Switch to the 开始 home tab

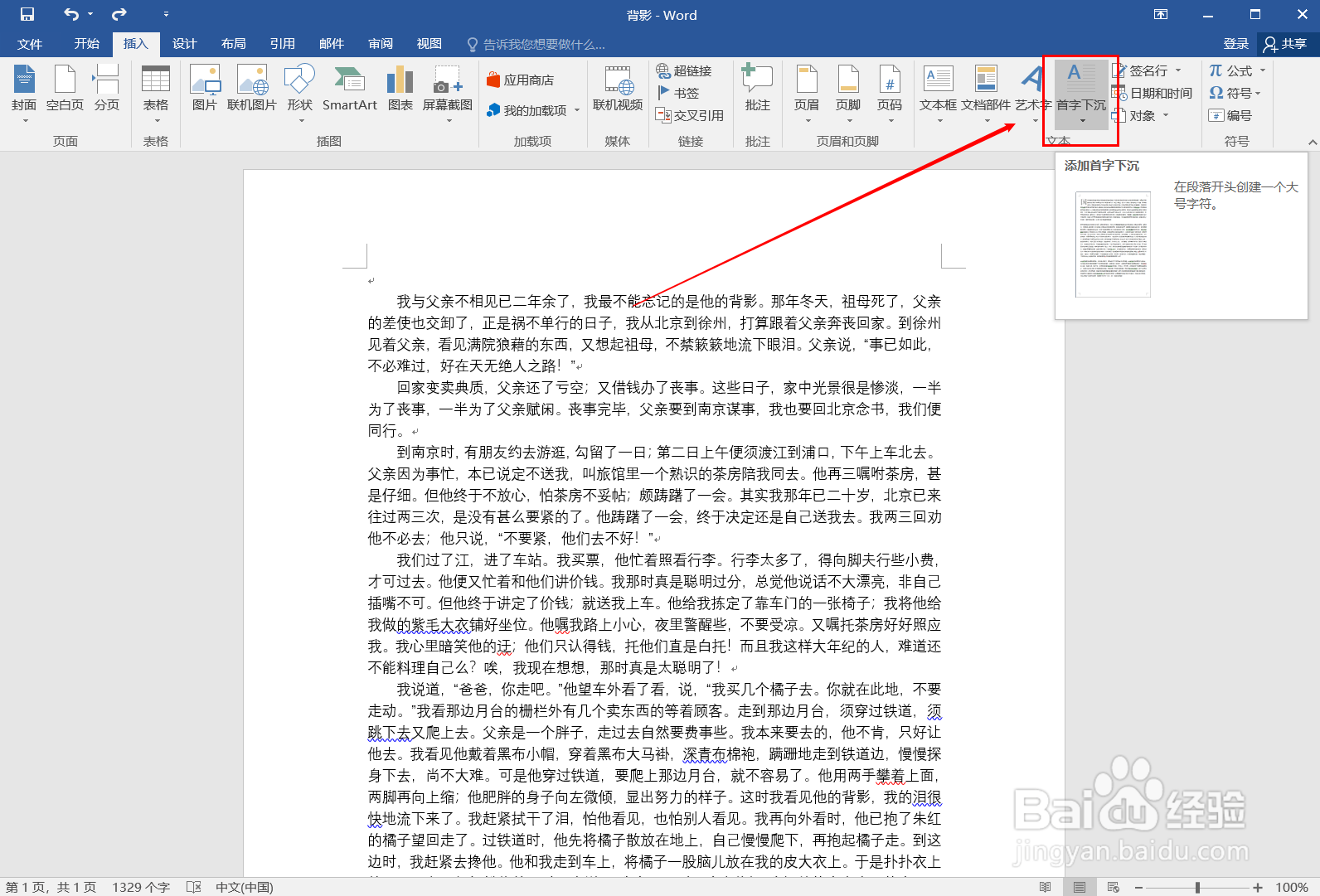pyautogui.click(x=86, y=44)
